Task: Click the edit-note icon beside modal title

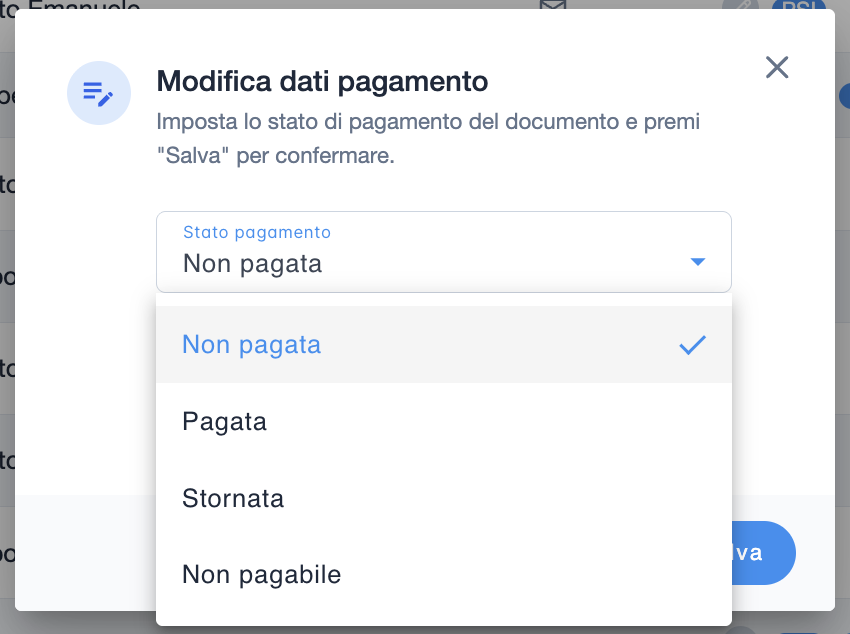Action: tap(98, 93)
